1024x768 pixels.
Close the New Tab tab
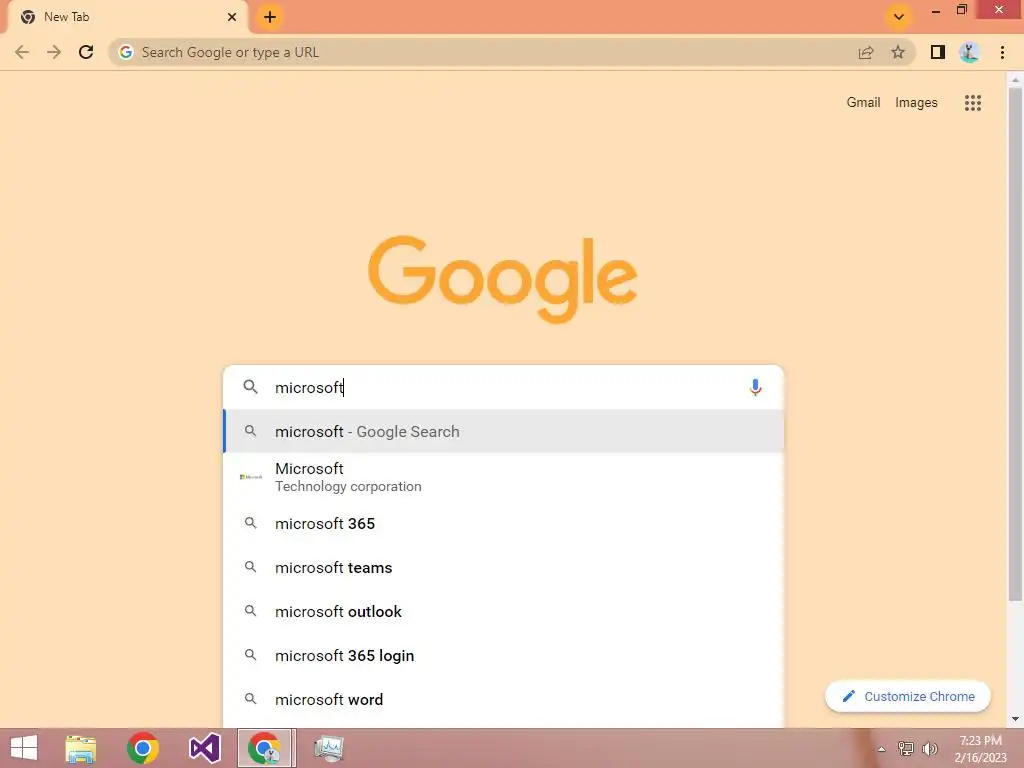tap(232, 17)
